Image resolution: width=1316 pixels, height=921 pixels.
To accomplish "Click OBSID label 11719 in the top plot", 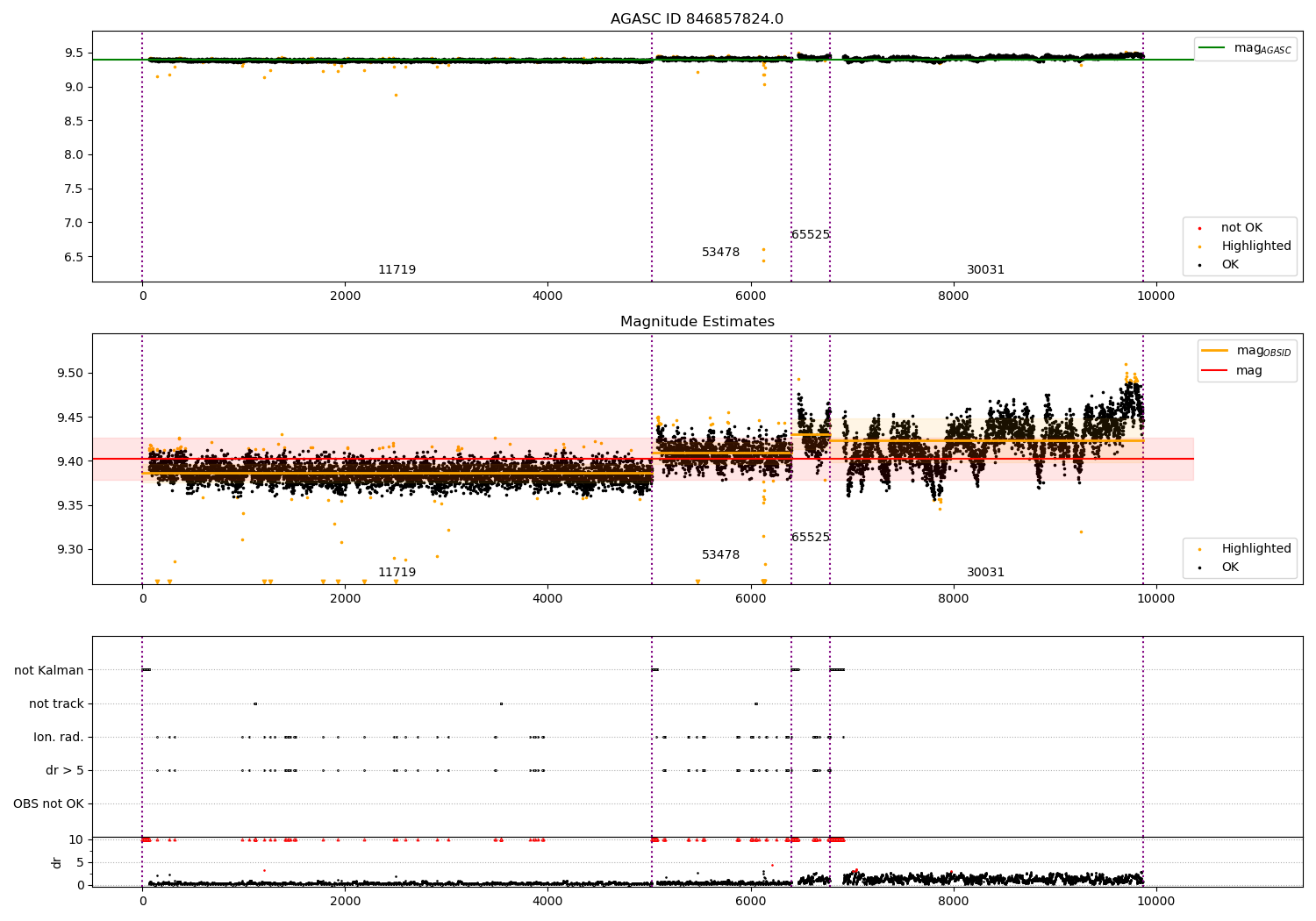I will point(397,270).
